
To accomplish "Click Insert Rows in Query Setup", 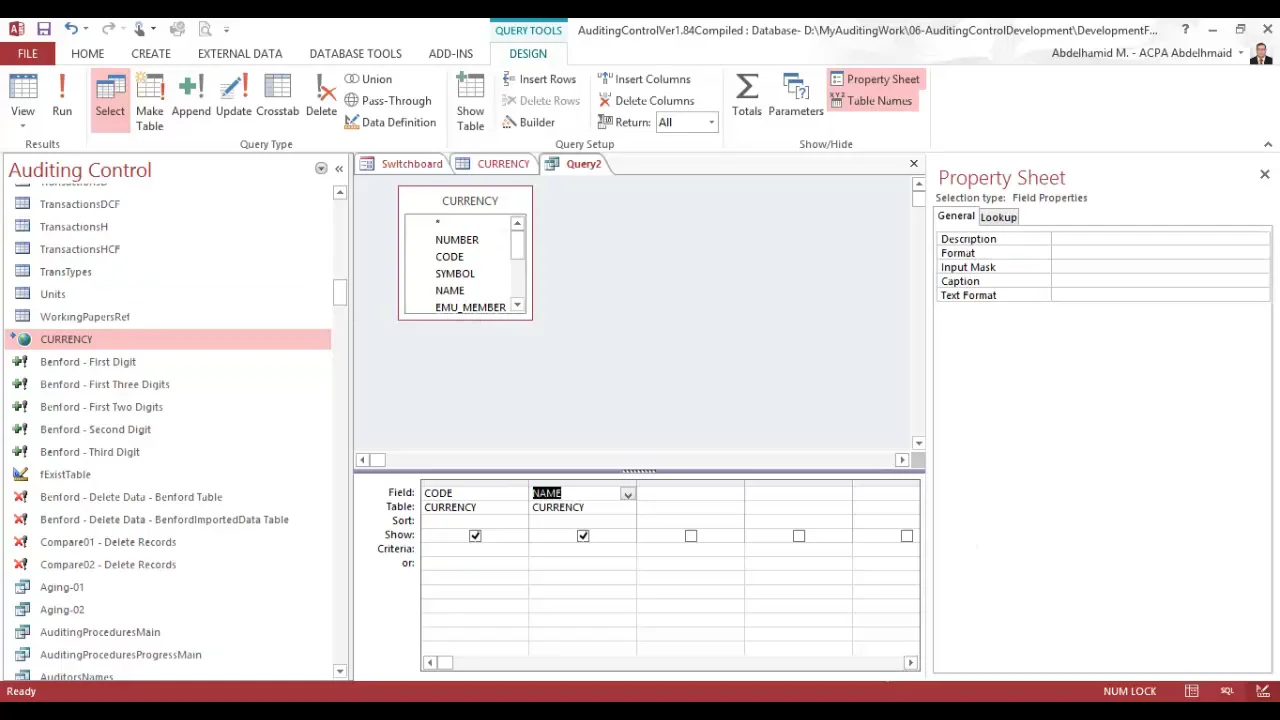I will click(x=539, y=79).
